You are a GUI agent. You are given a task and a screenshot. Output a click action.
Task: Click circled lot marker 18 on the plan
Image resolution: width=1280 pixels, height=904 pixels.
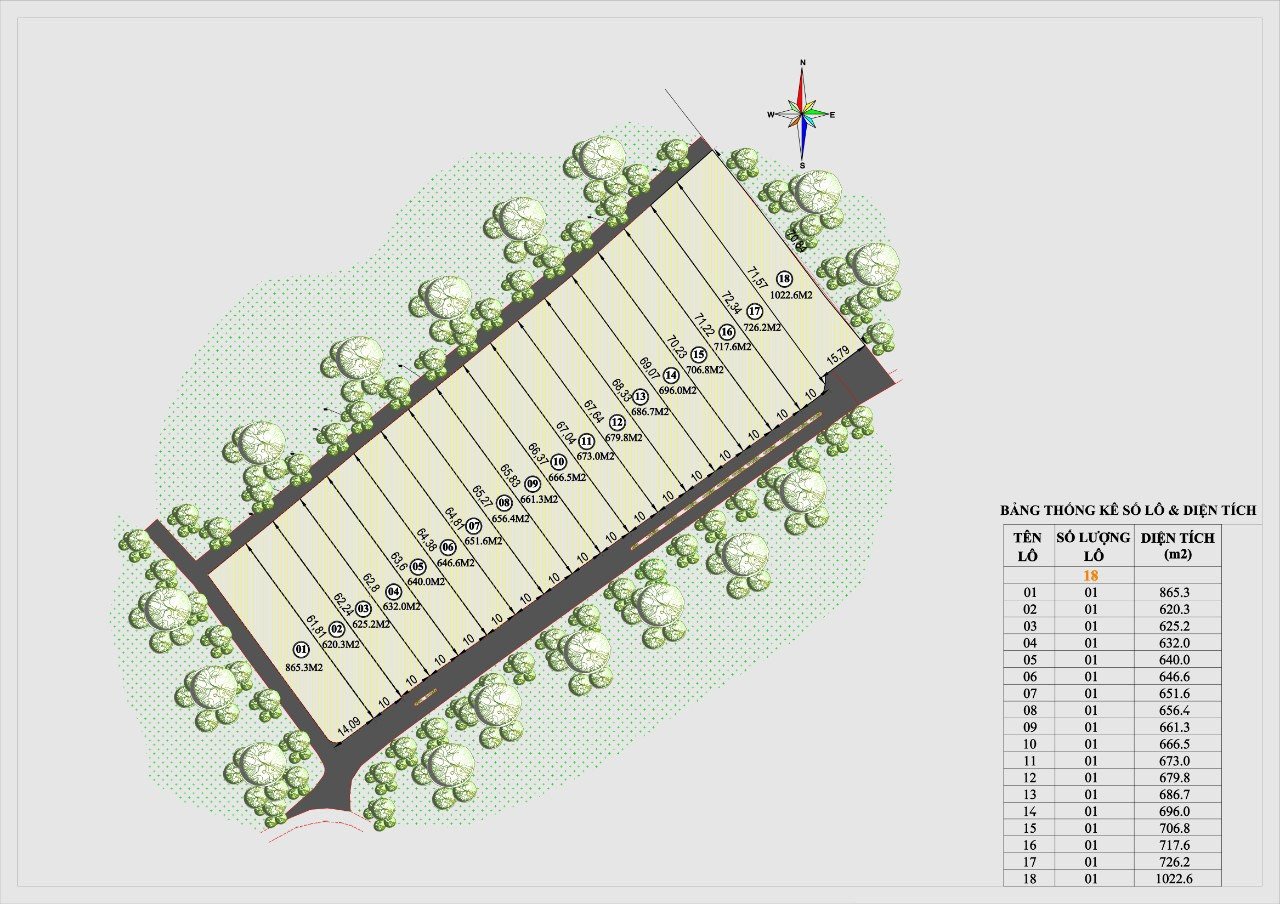[784, 280]
